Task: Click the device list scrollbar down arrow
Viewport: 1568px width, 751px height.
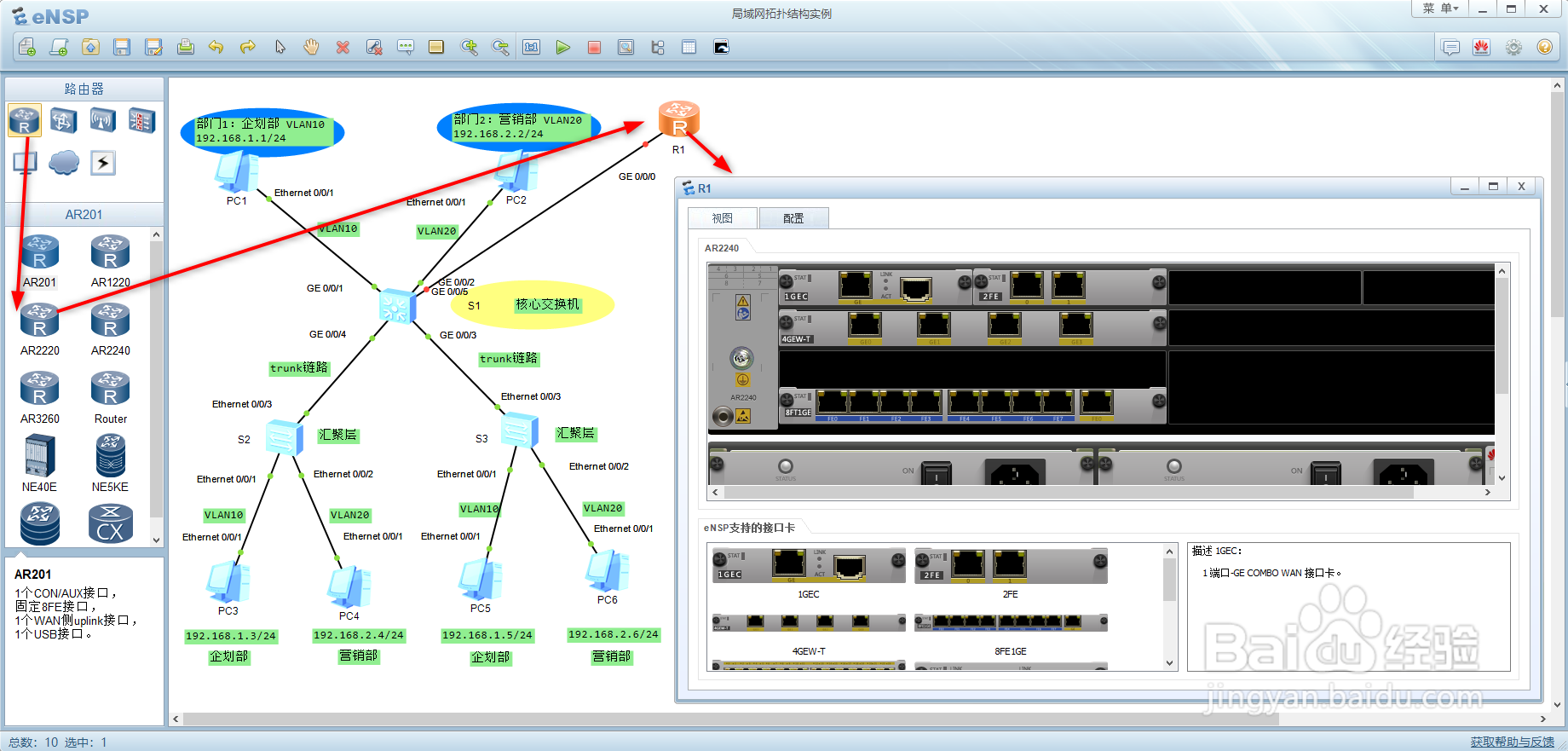Action: [156, 540]
